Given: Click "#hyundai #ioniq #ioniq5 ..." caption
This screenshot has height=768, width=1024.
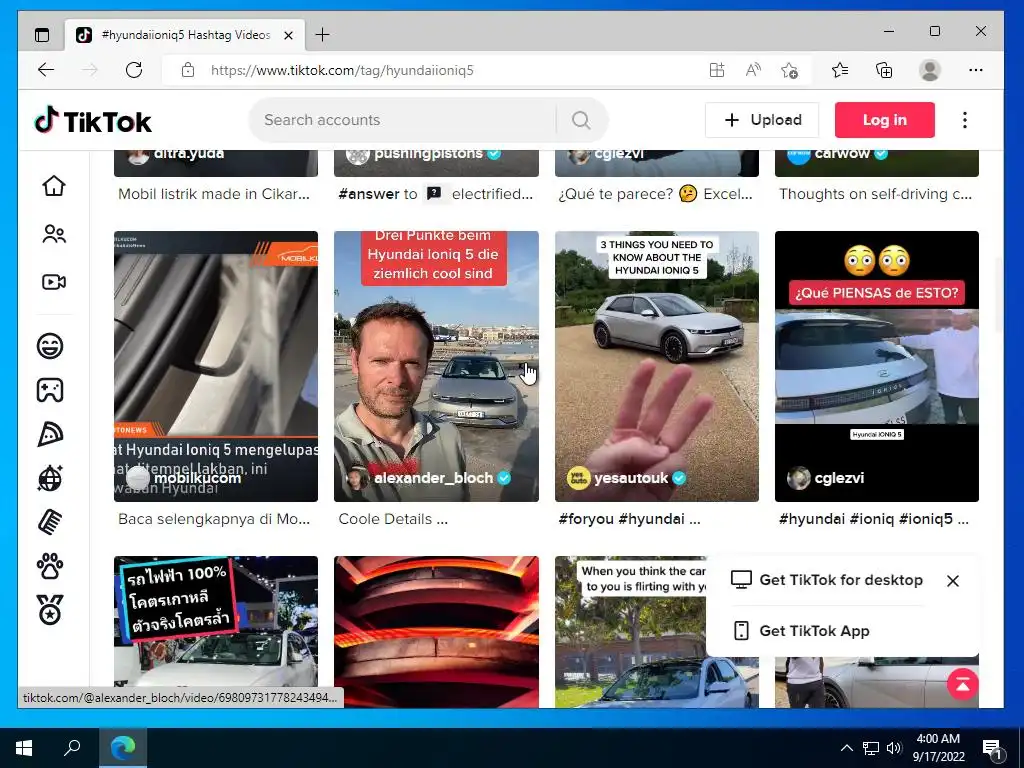Looking at the screenshot, I should (x=874, y=519).
